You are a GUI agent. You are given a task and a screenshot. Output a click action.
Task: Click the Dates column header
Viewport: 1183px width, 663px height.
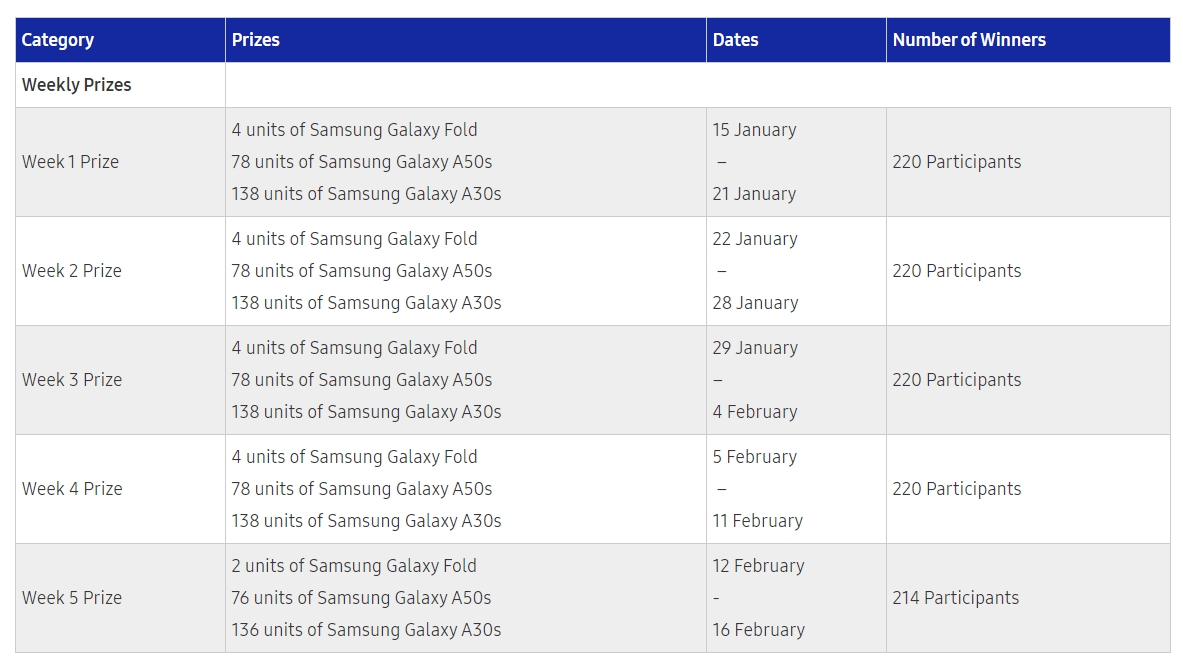pos(735,40)
